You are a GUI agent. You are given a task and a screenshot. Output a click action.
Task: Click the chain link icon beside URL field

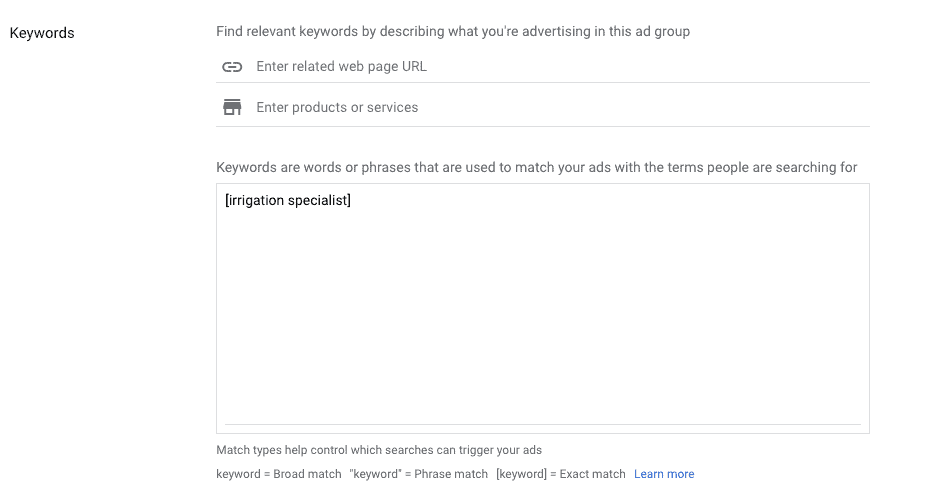coord(232,67)
